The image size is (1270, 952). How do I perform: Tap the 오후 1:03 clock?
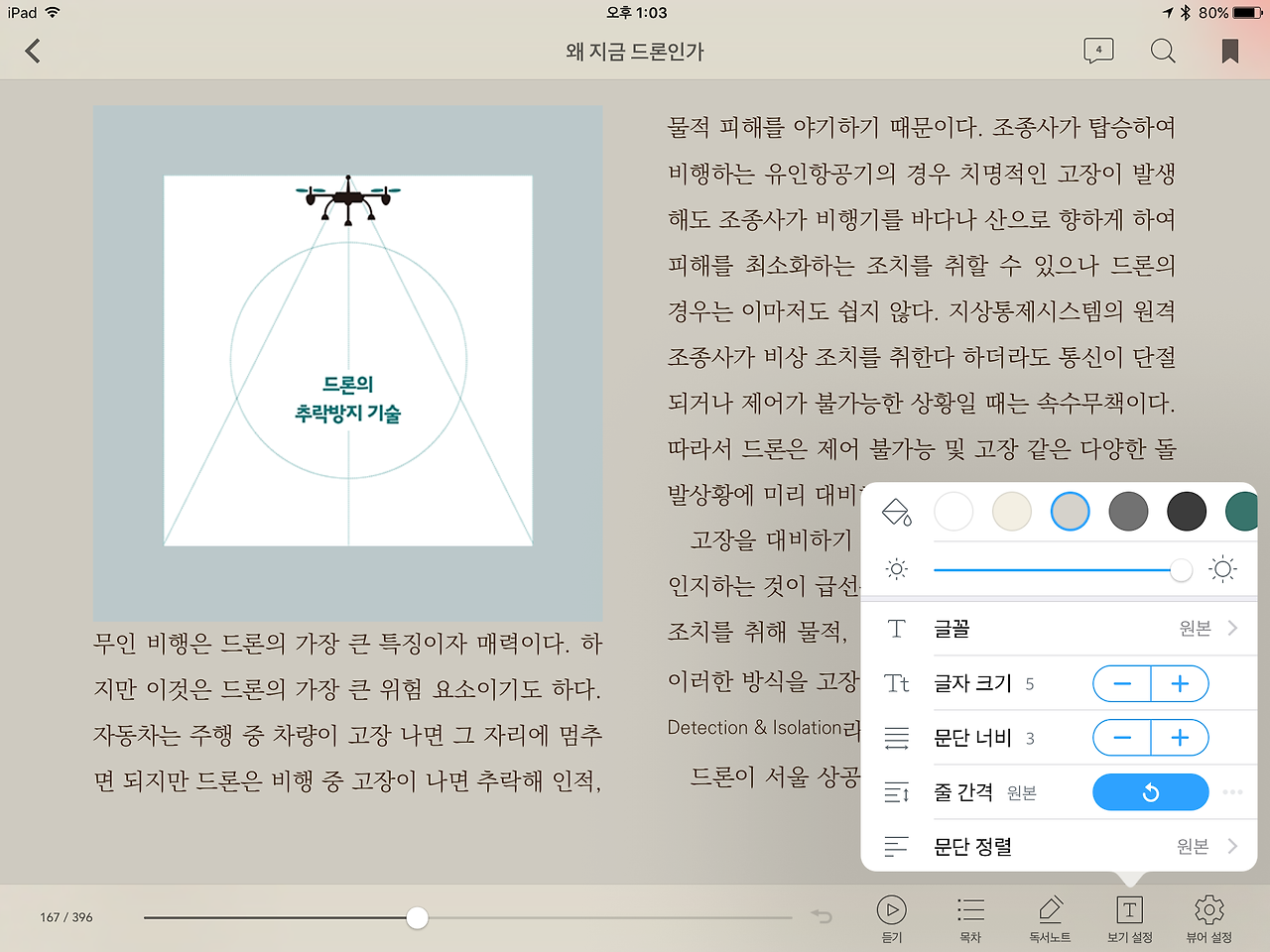(x=636, y=13)
